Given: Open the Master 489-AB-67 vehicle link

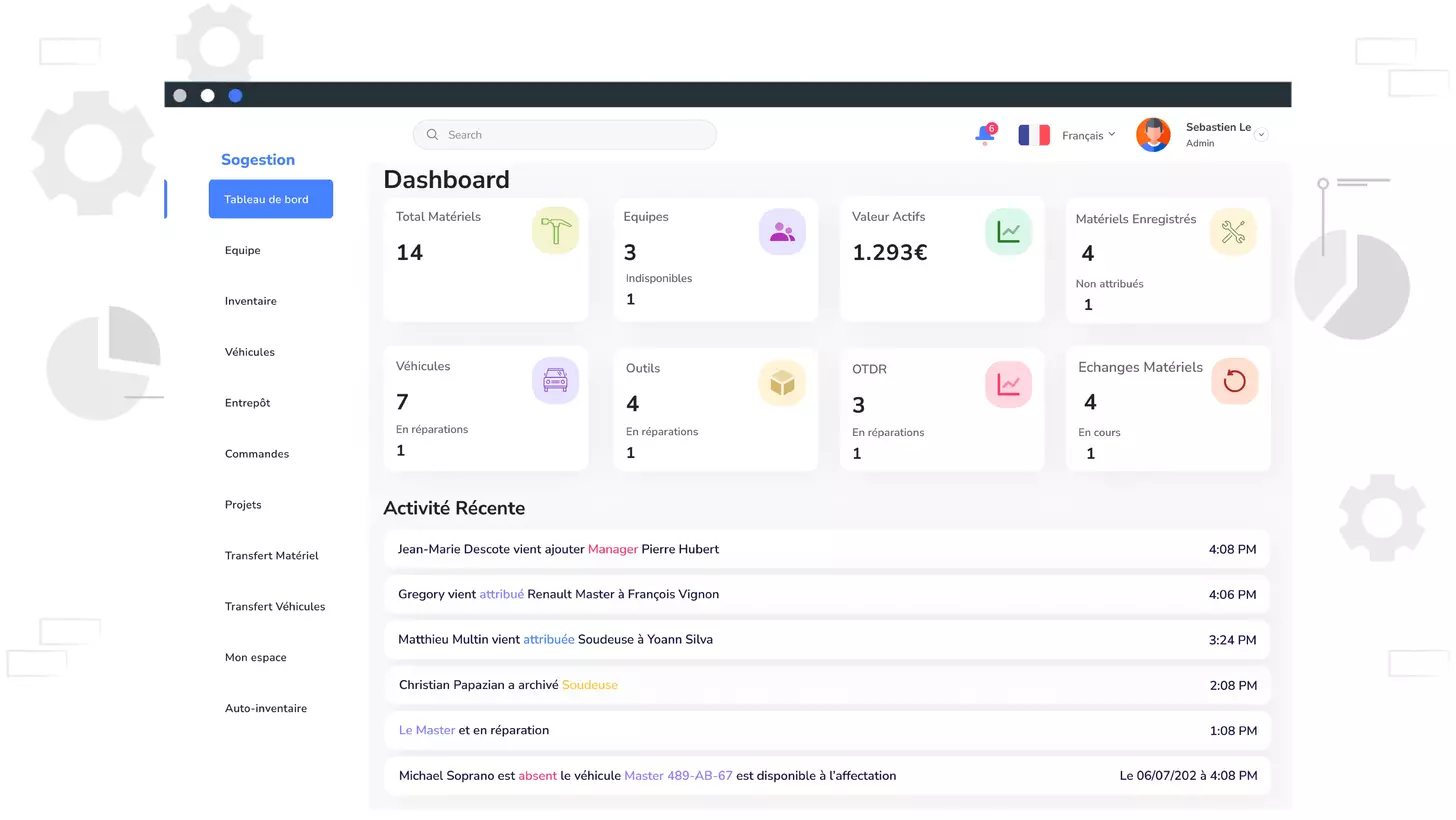Looking at the screenshot, I should 678,775.
